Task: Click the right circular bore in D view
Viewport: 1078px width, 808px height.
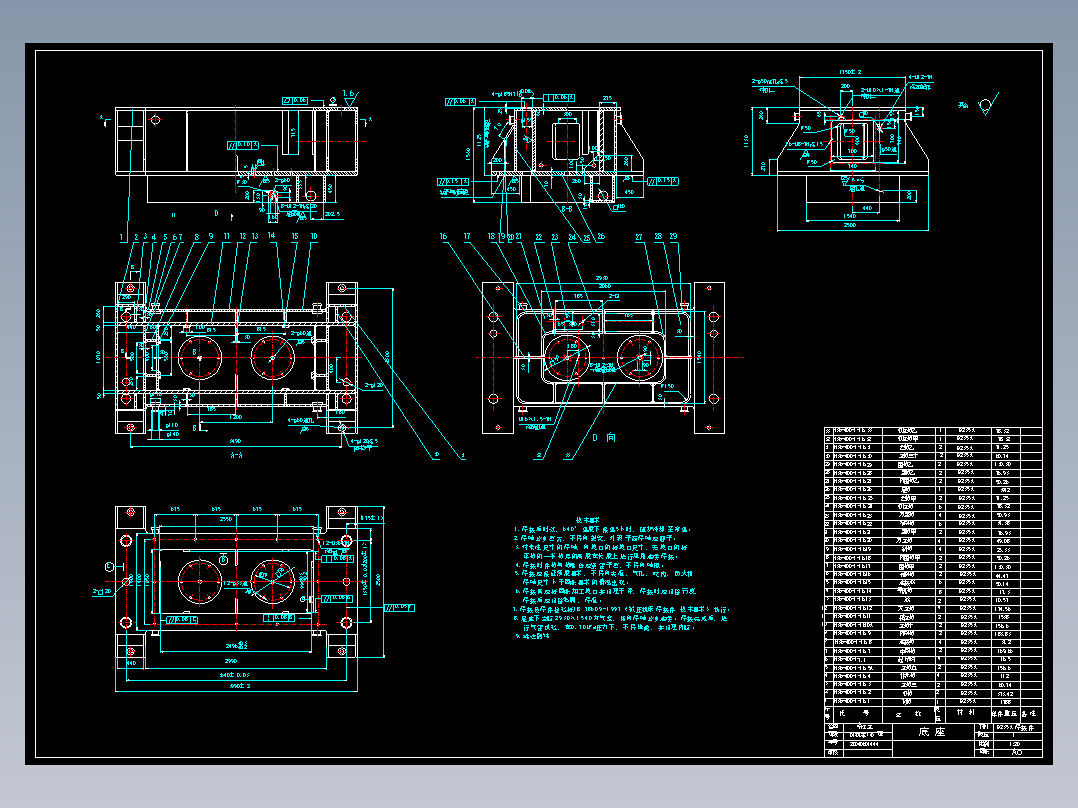Action: pyautogui.click(x=639, y=358)
